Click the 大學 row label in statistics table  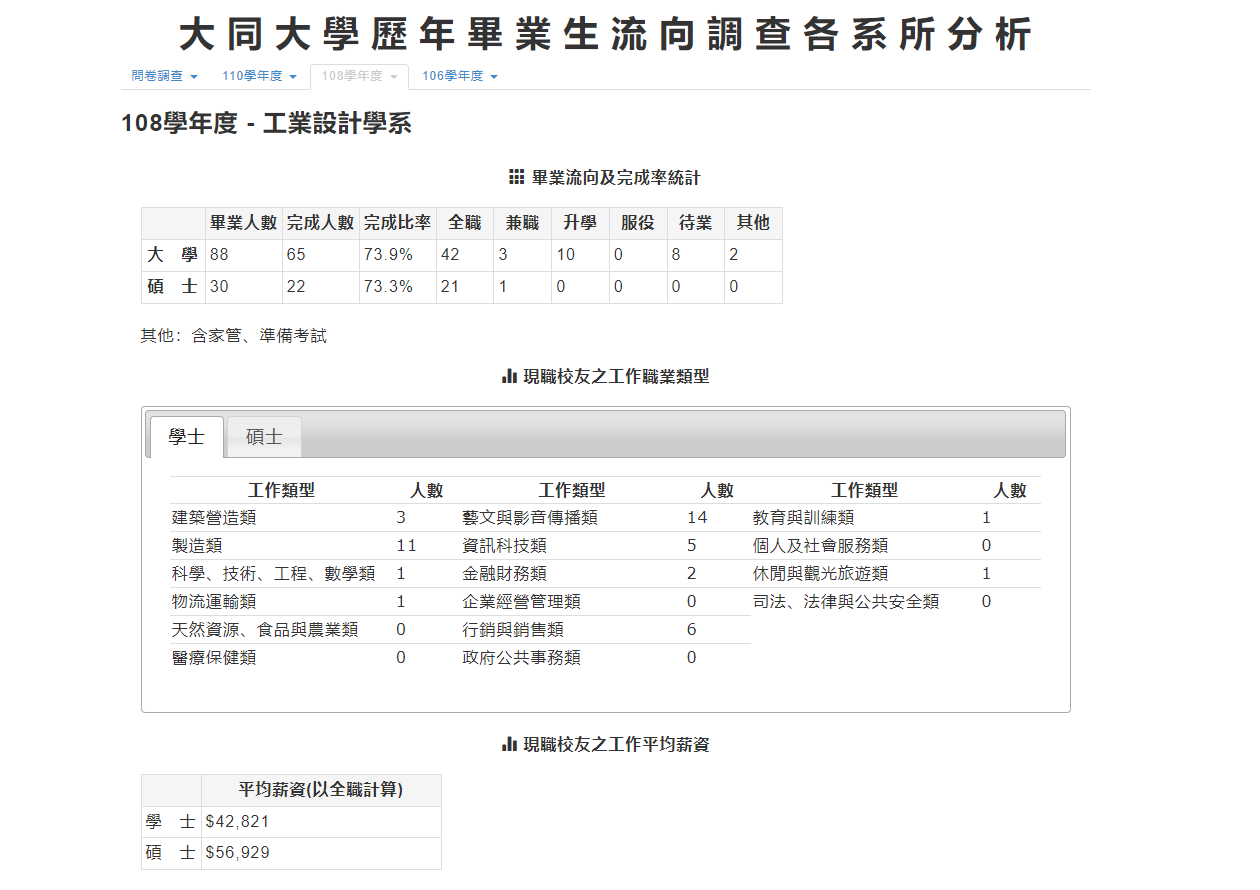pos(173,255)
